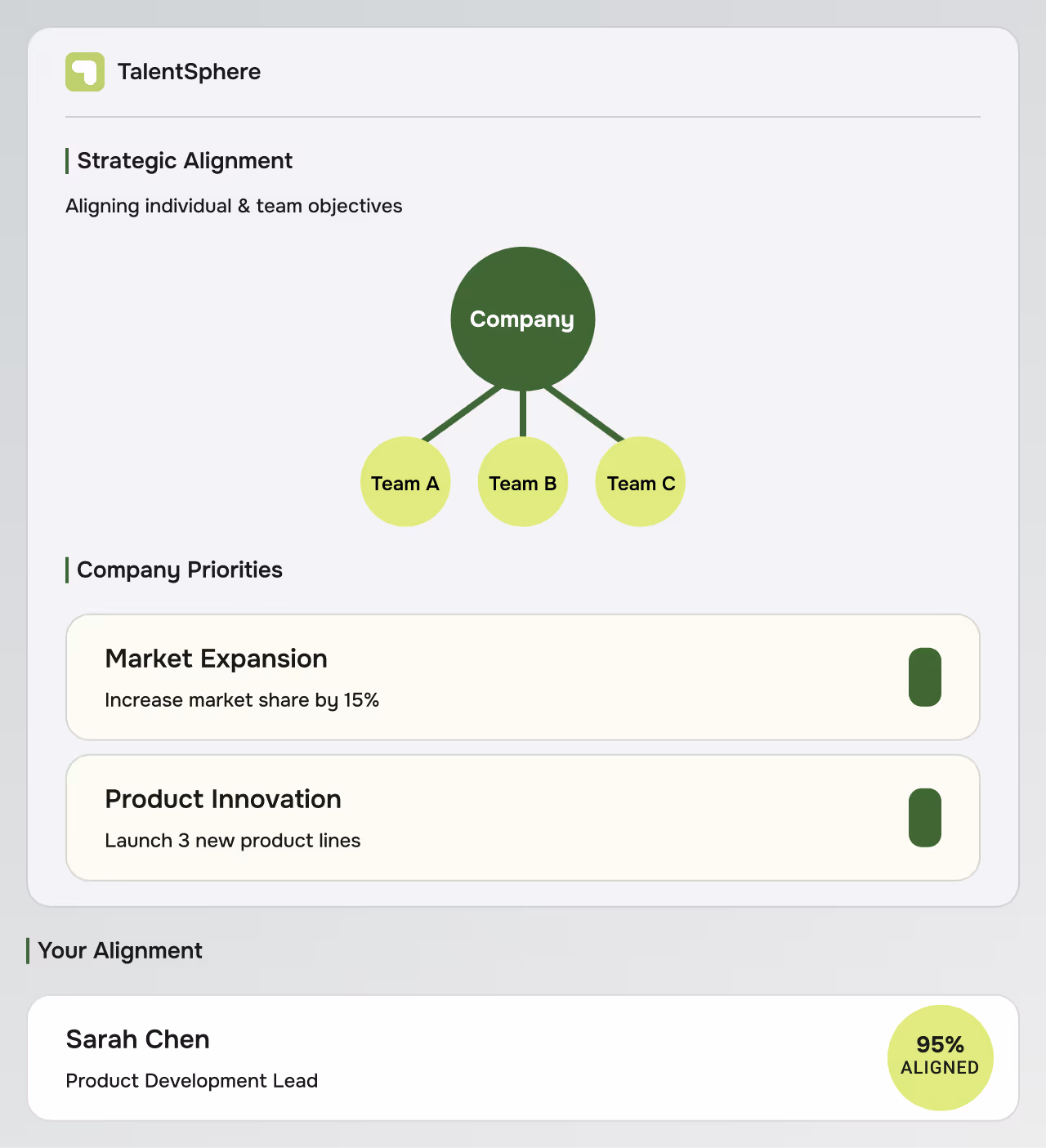The height and width of the screenshot is (1148, 1046).
Task: Click the 95% Aligned badge
Action: [x=941, y=1058]
